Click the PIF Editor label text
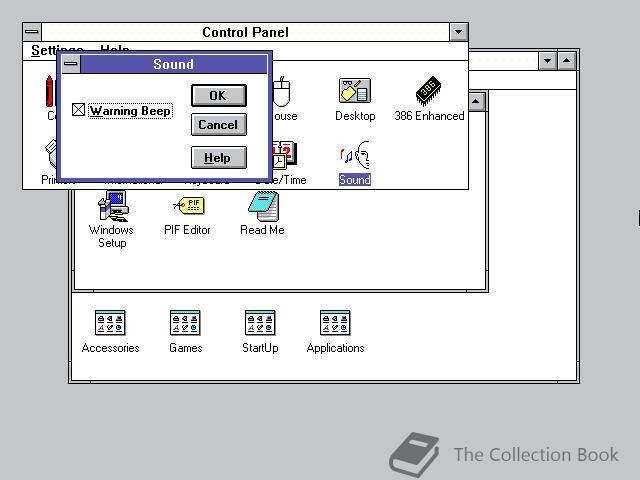The width and height of the screenshot is (640, 480). coord(187,230)
